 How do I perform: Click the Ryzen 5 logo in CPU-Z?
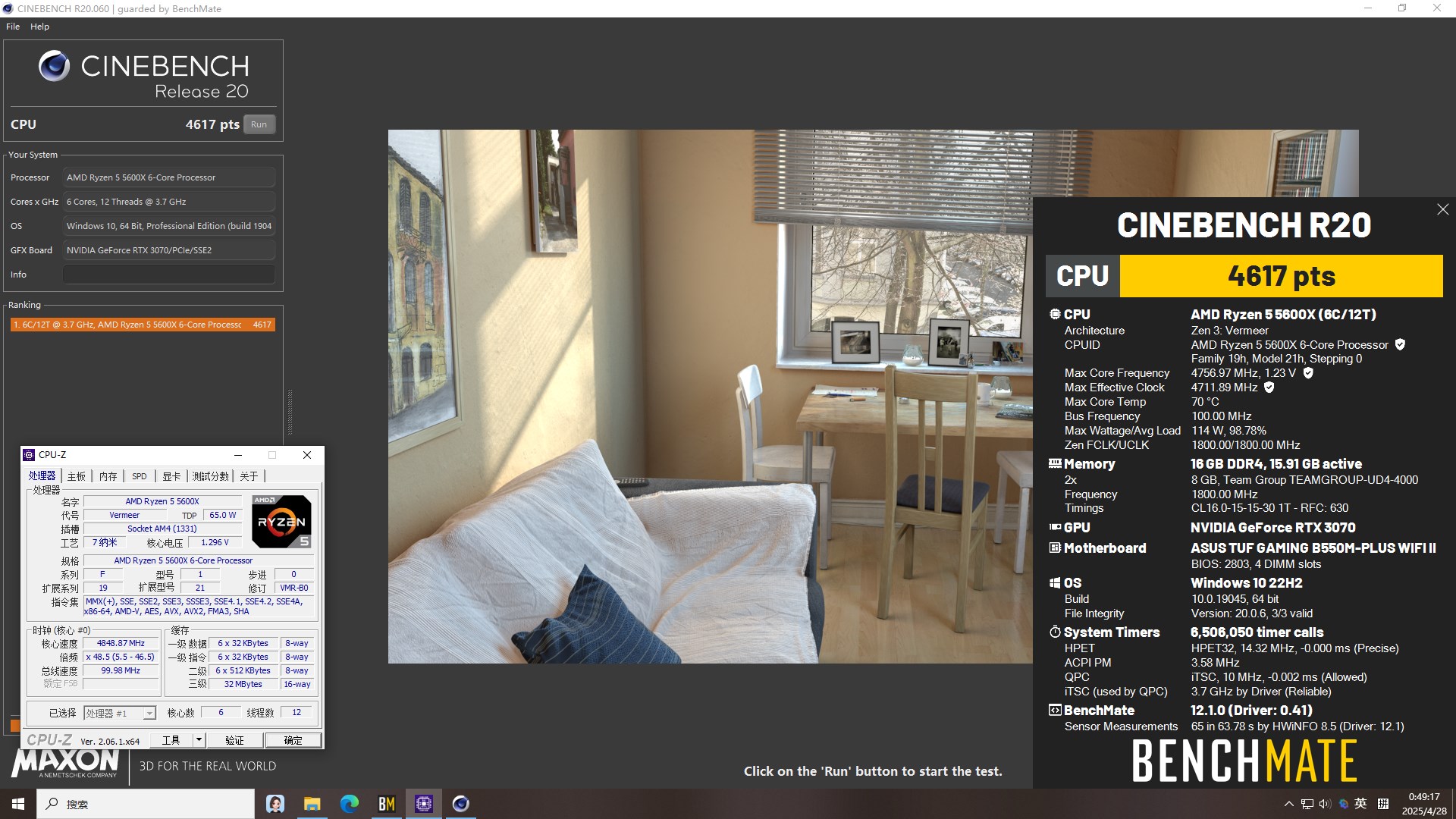pyautogui.click(x=281, y=522)
